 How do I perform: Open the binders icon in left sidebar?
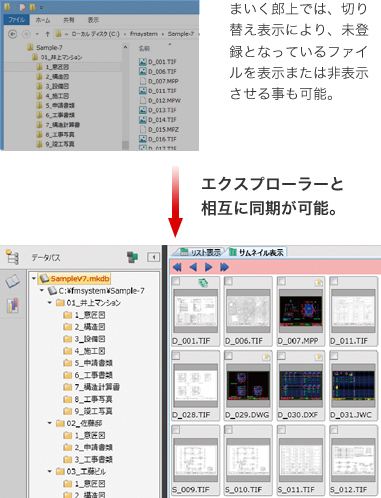(13, 305)
